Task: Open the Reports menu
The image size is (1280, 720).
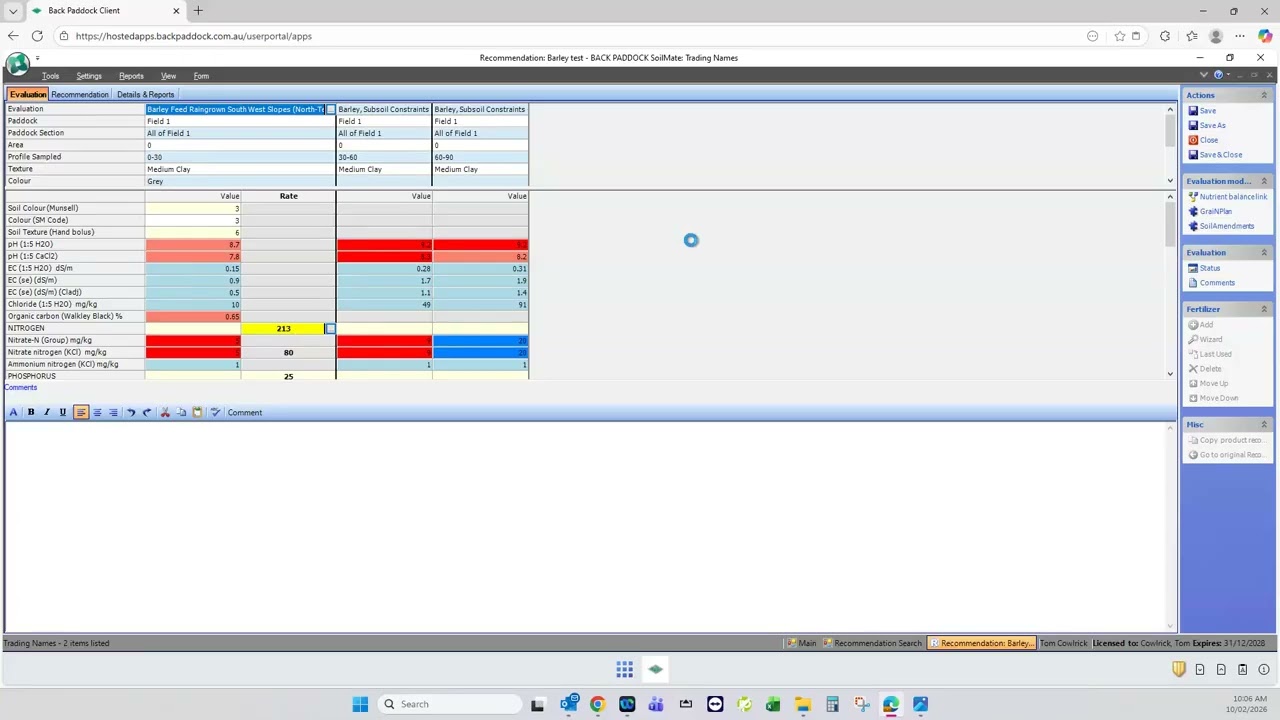Action: click(x=131, y=76)
